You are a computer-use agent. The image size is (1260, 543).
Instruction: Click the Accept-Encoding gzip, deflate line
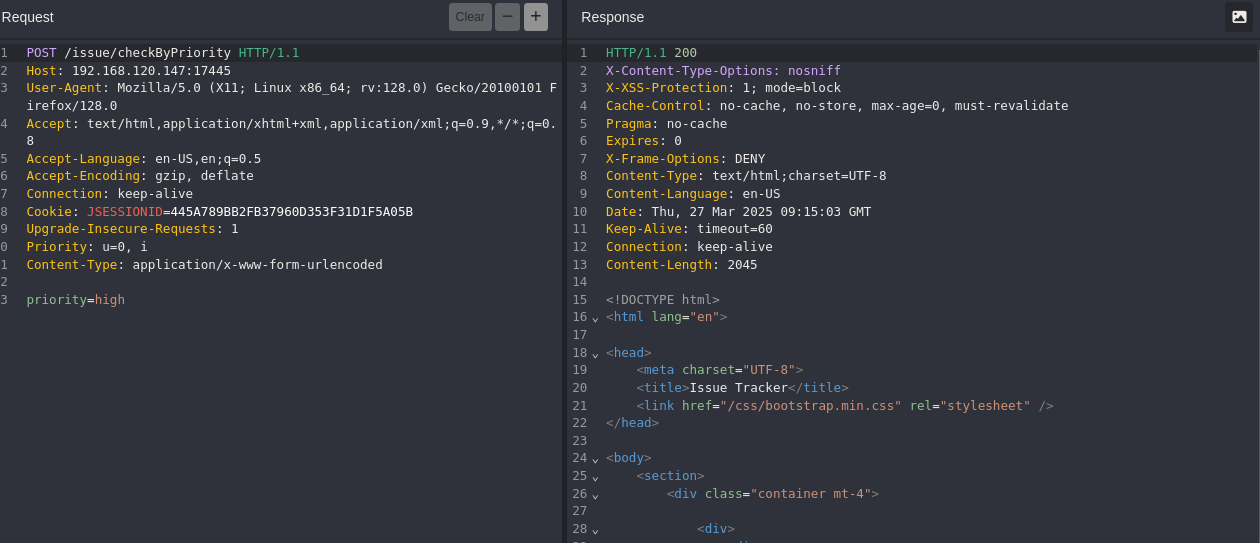tap(140, 176)
